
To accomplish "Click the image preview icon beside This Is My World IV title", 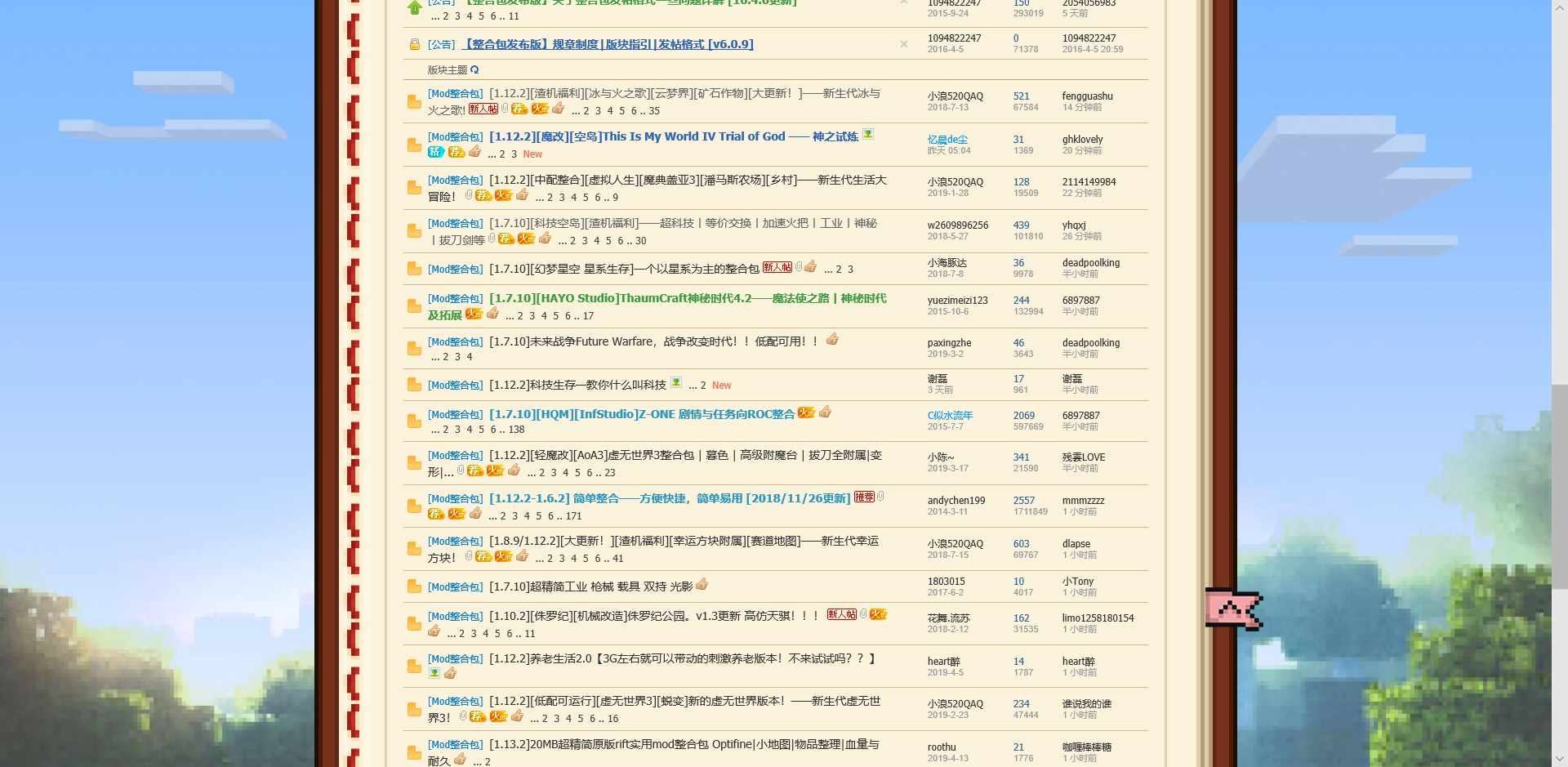I will (x=868, y=135).
